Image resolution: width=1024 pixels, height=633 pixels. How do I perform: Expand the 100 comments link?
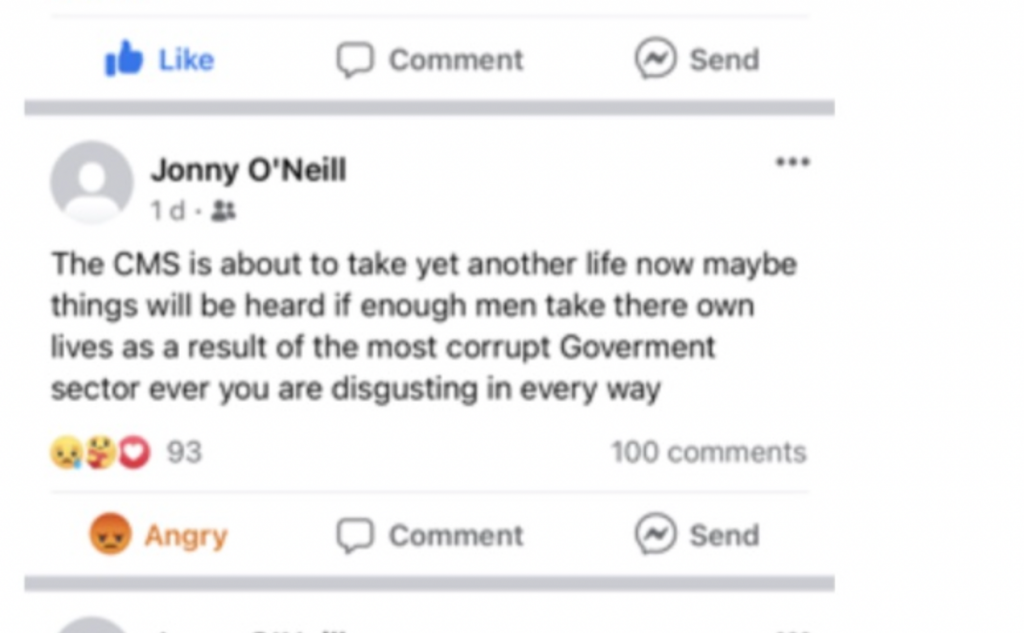click(x=708, y=453)
